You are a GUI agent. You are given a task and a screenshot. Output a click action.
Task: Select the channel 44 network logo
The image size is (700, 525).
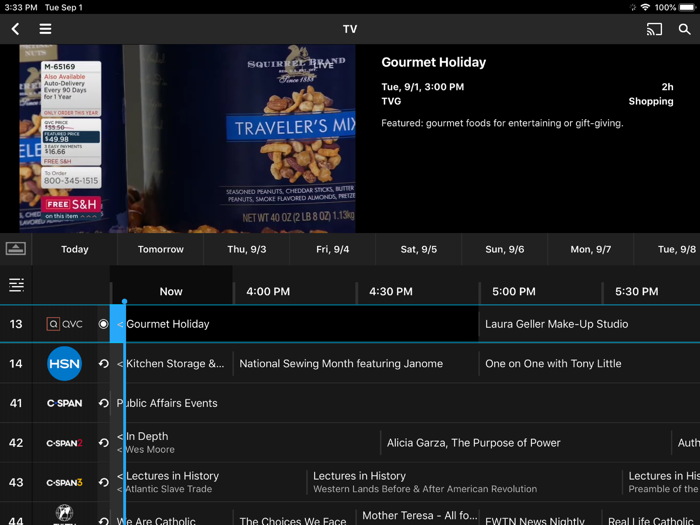[64, 514]
